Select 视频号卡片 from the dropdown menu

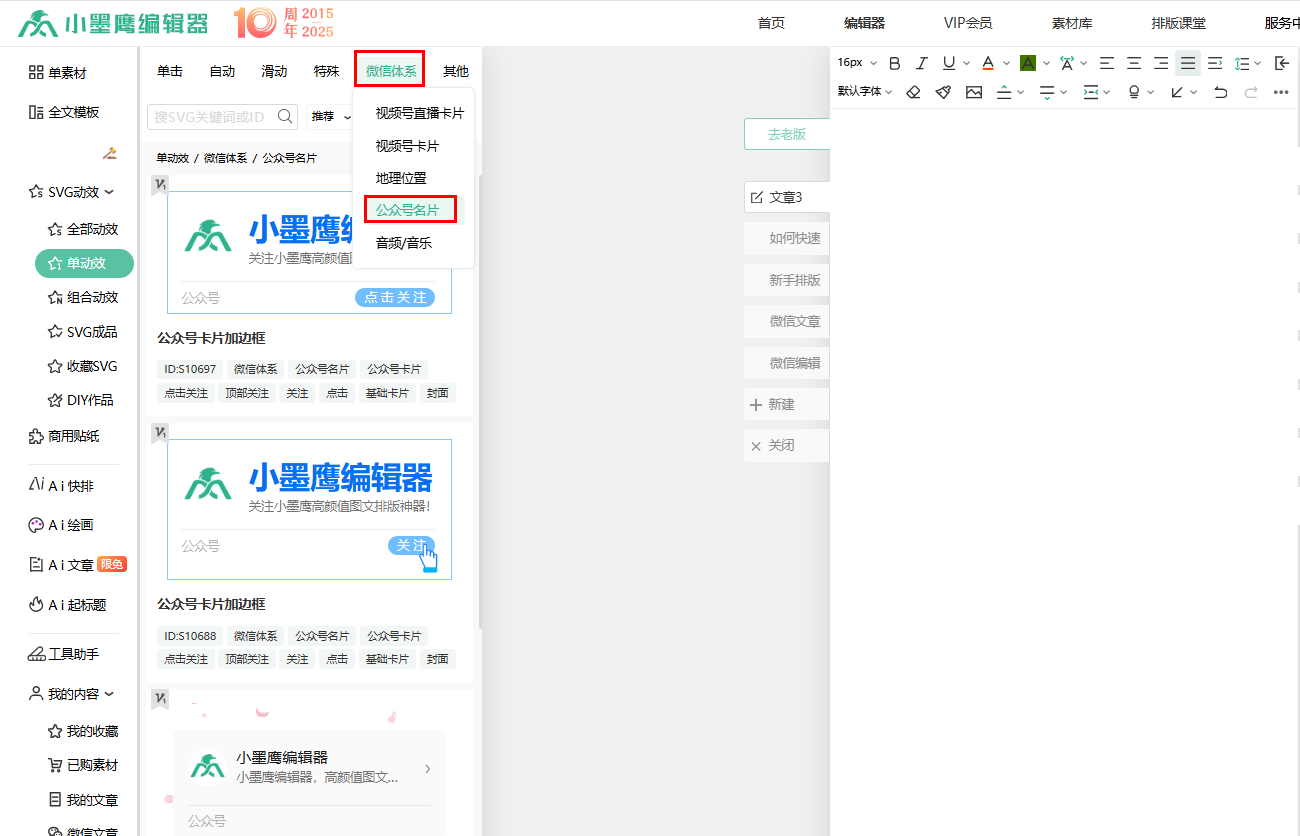pyautogui.click(x=407, y=146)
